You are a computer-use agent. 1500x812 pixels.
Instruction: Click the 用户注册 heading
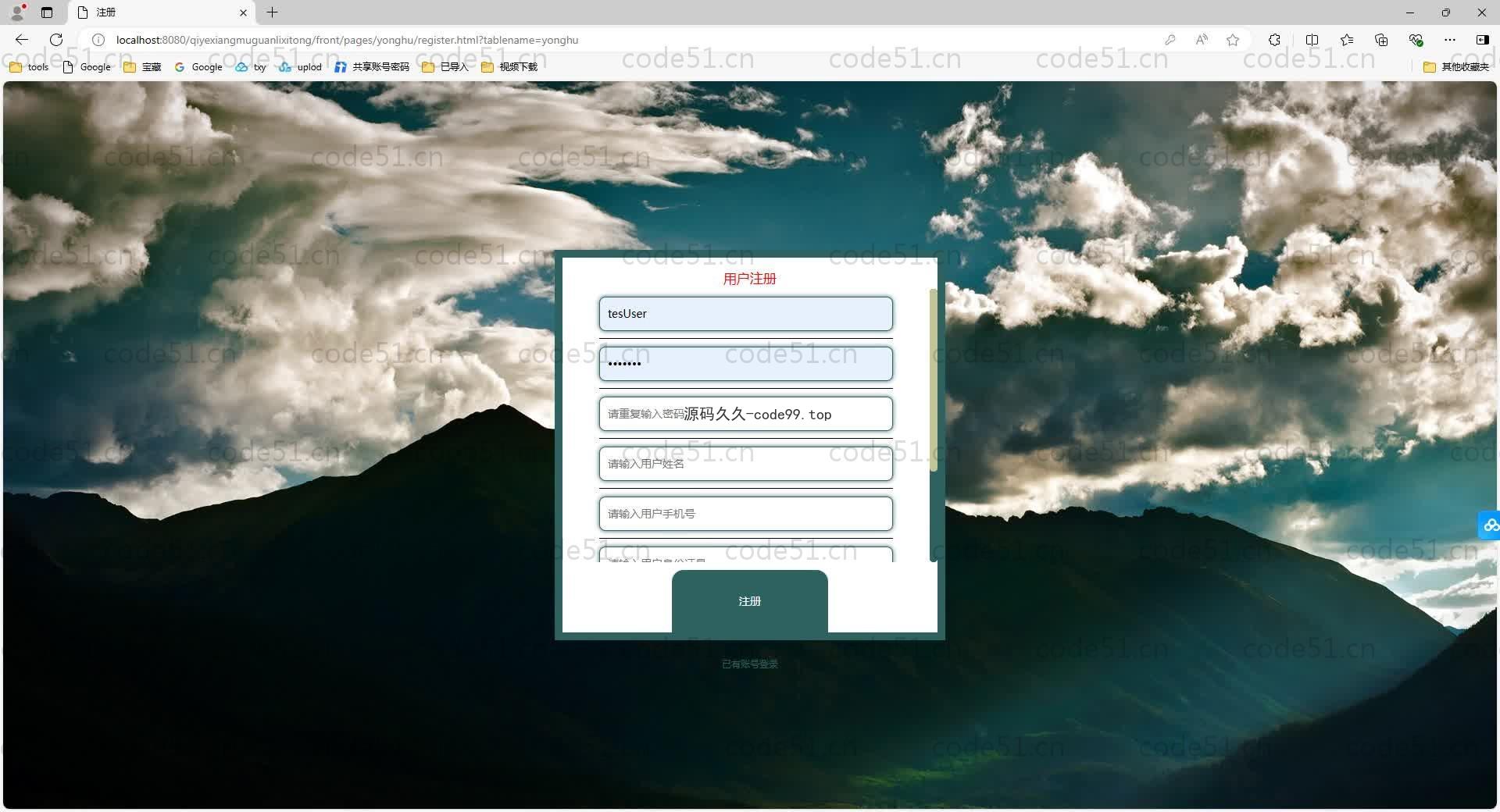click(750, 279)
